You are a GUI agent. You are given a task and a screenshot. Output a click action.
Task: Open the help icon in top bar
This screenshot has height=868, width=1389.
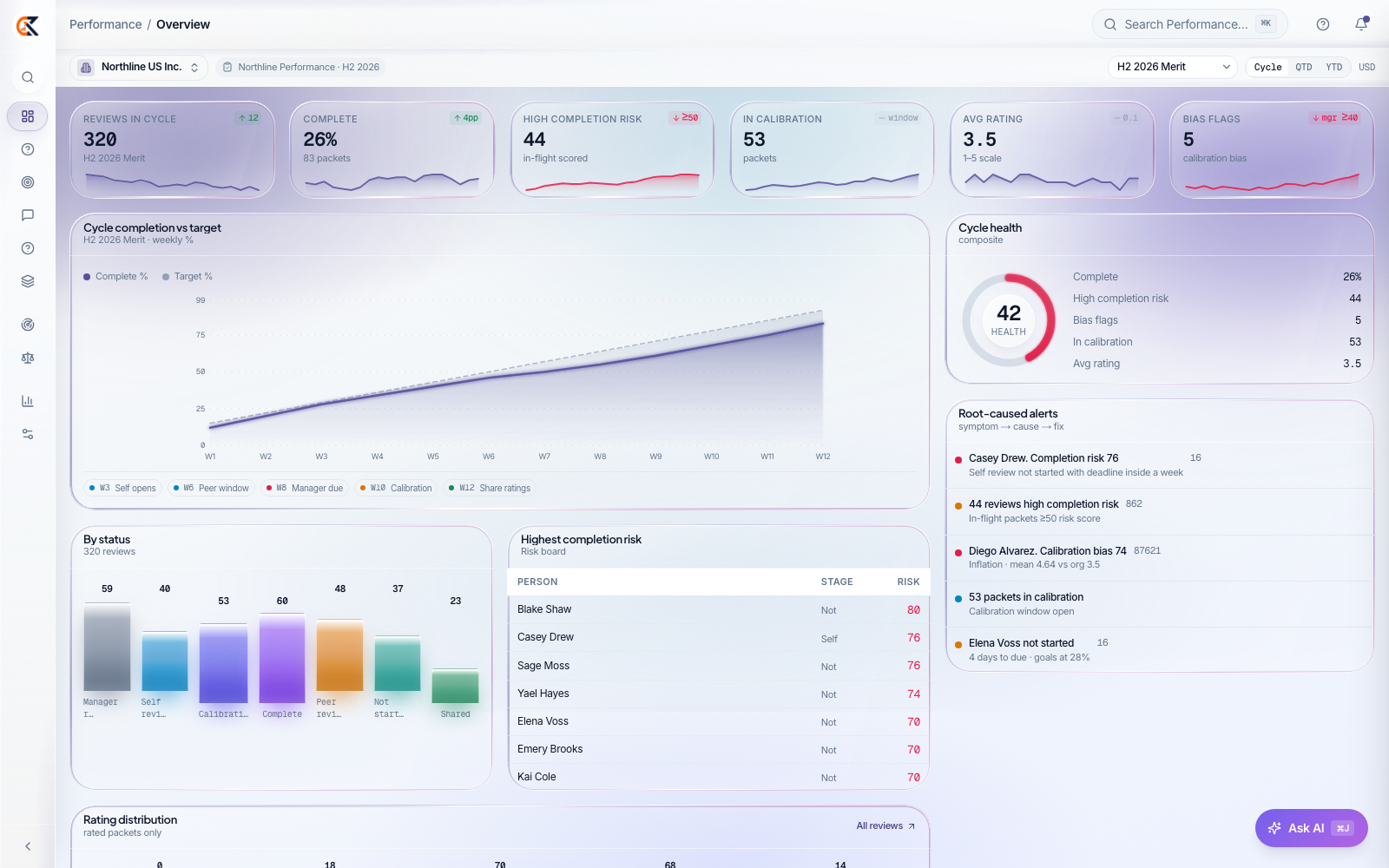pyautogui.click(x=1323, y=24)
